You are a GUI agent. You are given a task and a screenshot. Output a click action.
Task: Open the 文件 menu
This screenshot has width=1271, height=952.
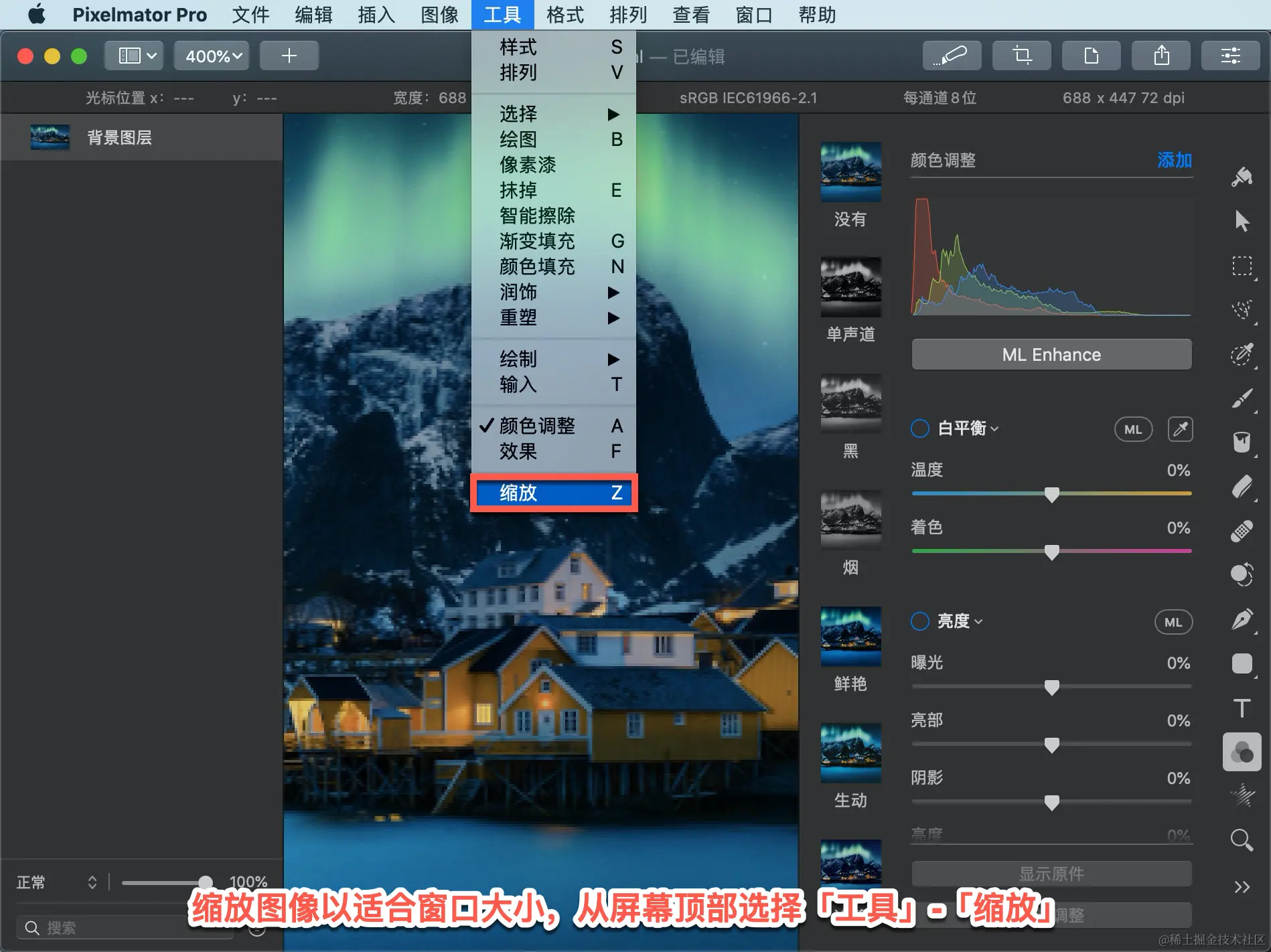point(250,15)
